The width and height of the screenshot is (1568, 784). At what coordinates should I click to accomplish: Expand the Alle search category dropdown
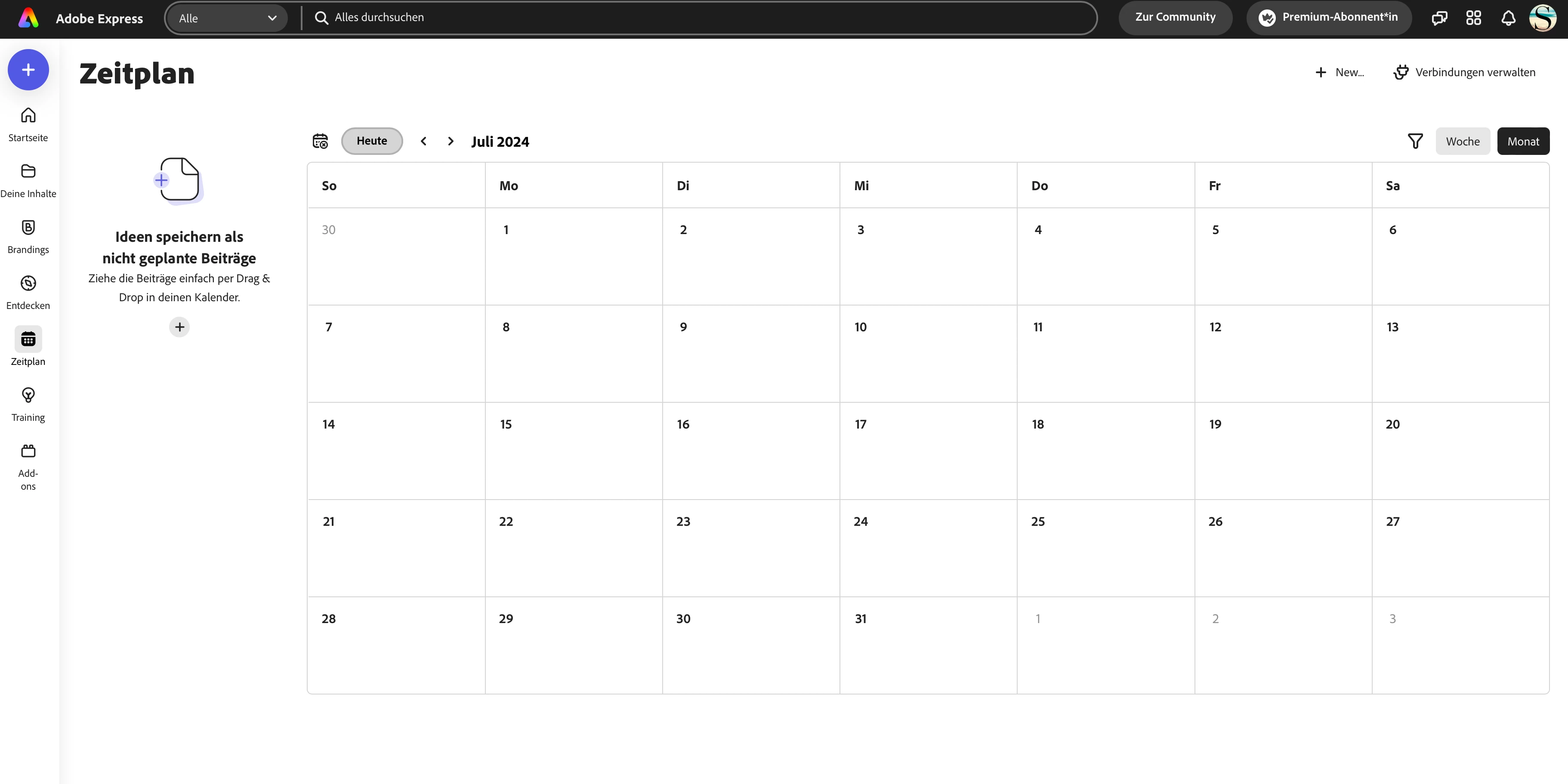click(x=226, y=18)
